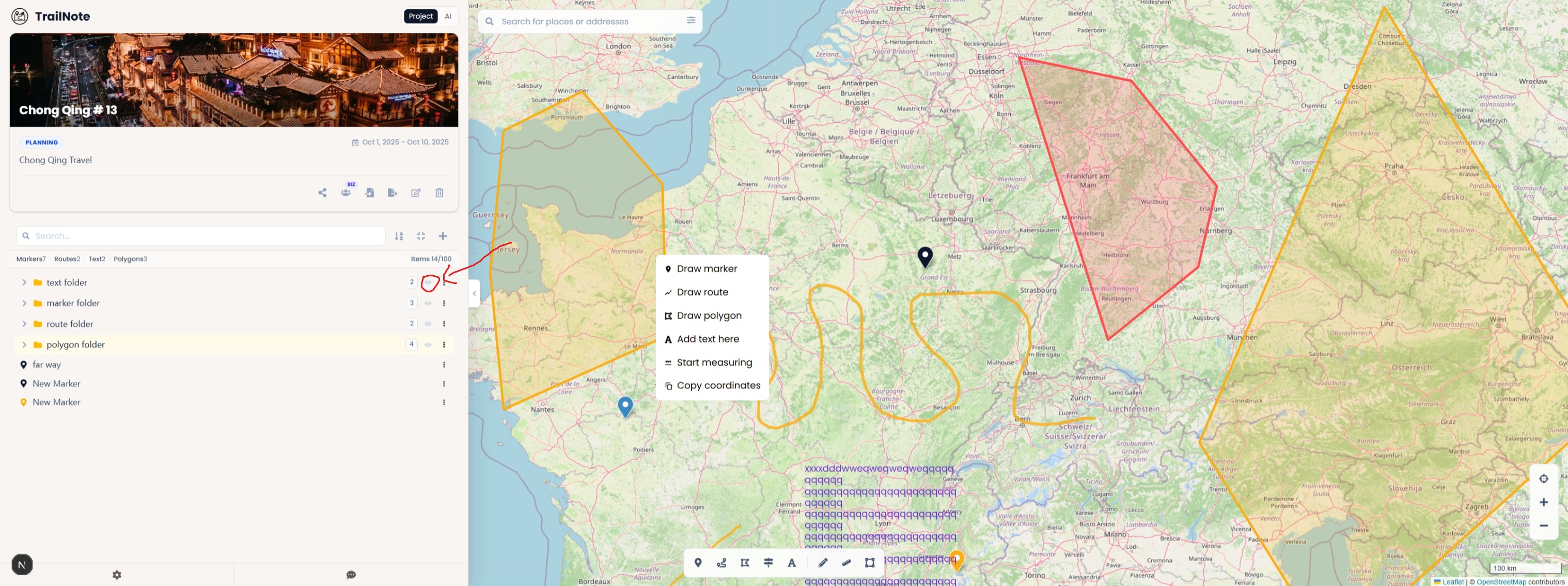This screenshot has width=1568, height=586.
Task: Hide the marker folder with eye icon
Action: pyautogui.click(x=428, y=303)
